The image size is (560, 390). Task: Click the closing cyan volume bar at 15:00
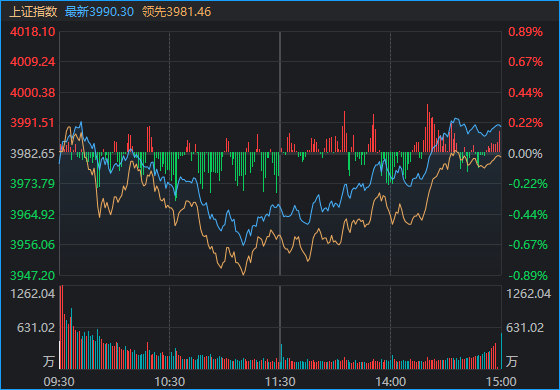(x=501, y=351)
